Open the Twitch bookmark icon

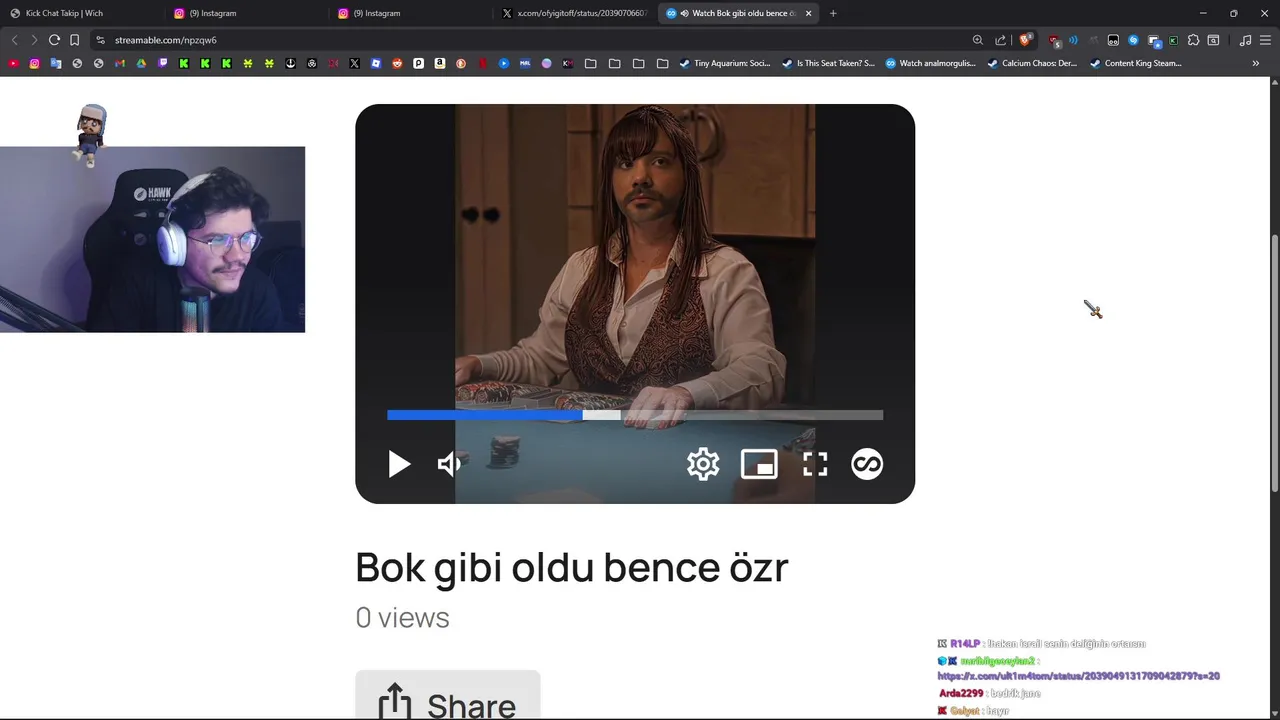coord(162,63)
